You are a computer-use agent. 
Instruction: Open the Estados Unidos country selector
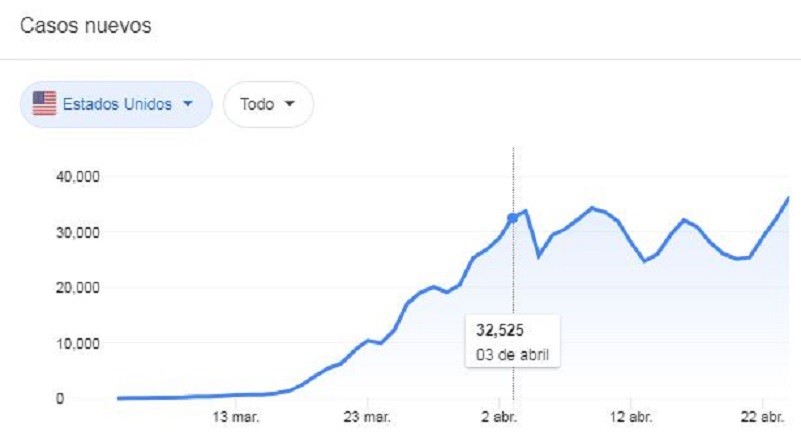pos(116,104)
